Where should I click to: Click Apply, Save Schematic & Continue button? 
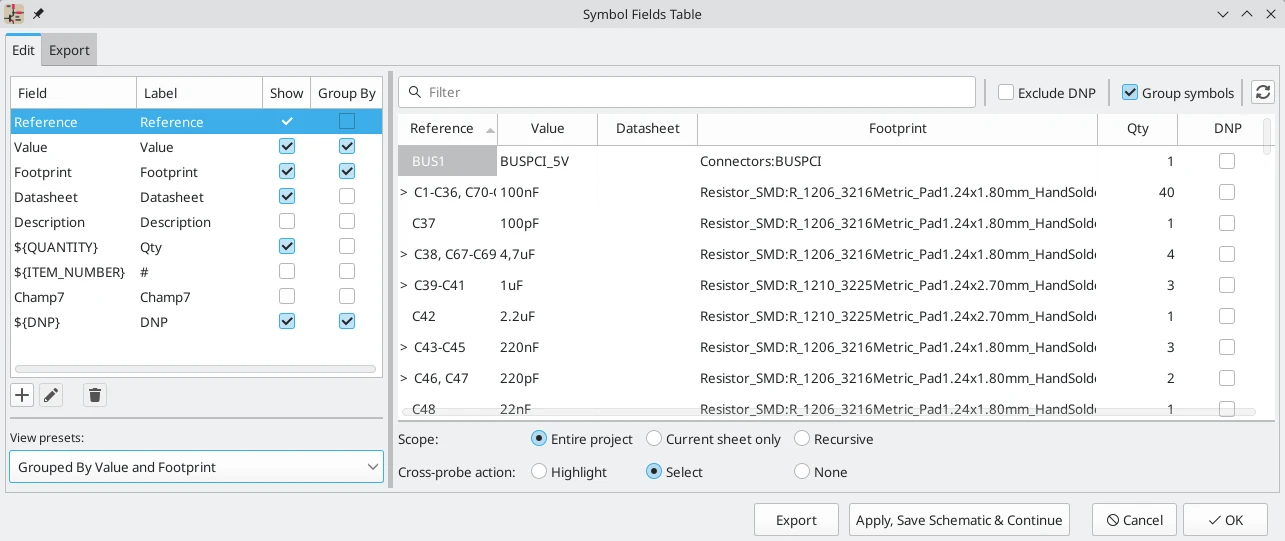[958, 520]
